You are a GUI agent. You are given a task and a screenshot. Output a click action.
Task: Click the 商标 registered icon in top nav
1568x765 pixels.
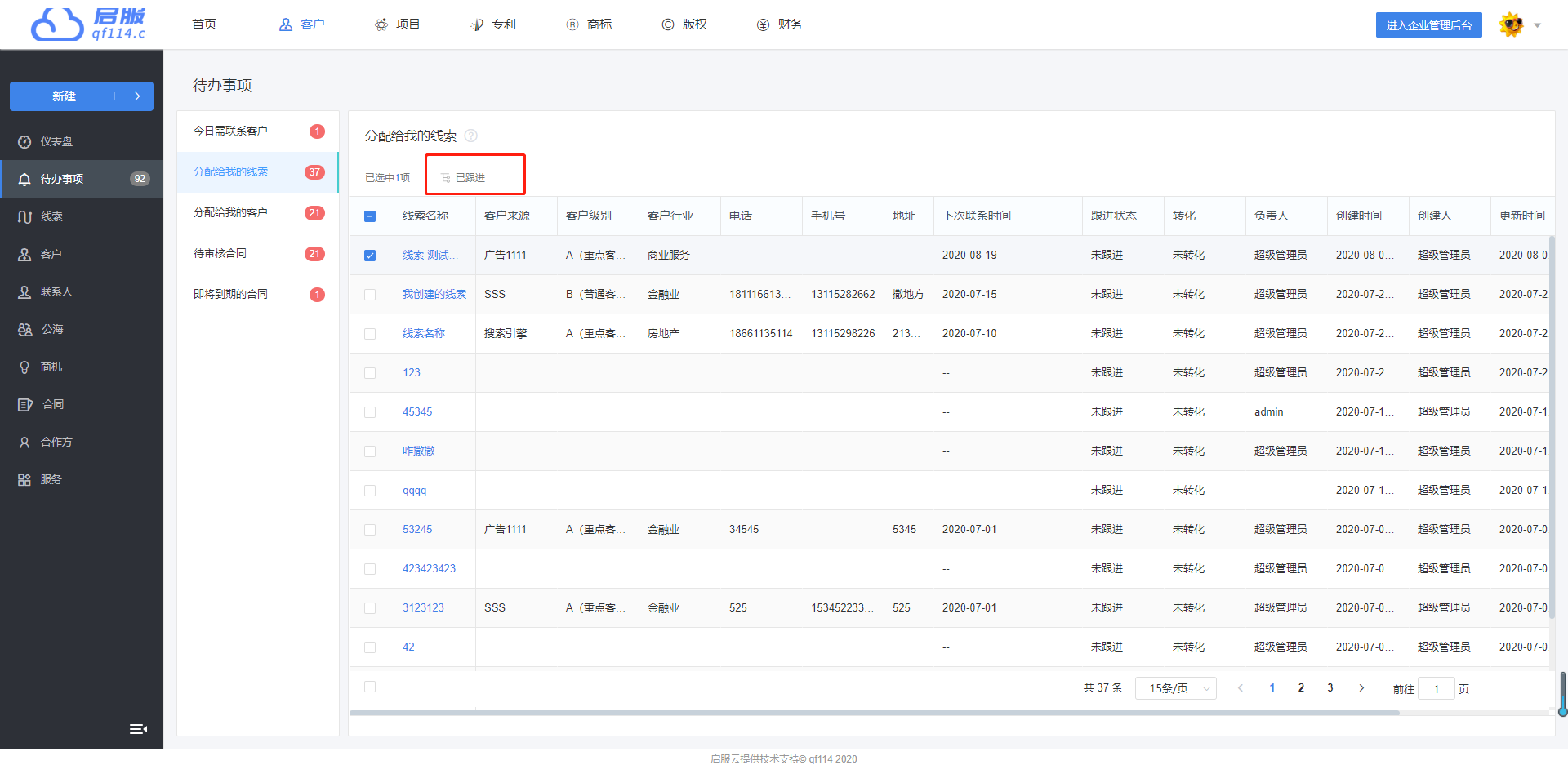pyautogui.click(x=572, y=24)
